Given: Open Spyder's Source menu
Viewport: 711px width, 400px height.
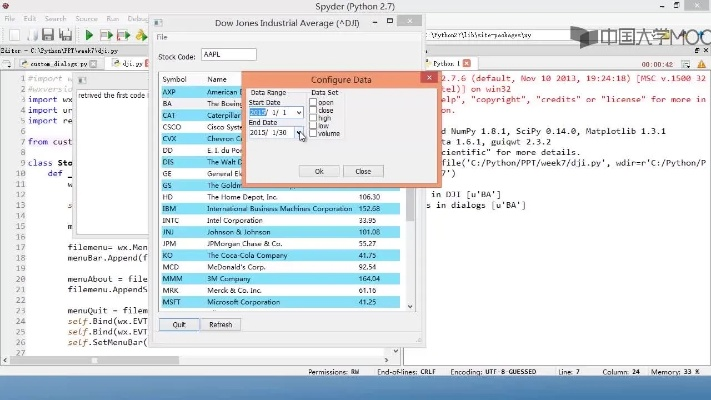Looking at the screenshot, I should (86, 19).
